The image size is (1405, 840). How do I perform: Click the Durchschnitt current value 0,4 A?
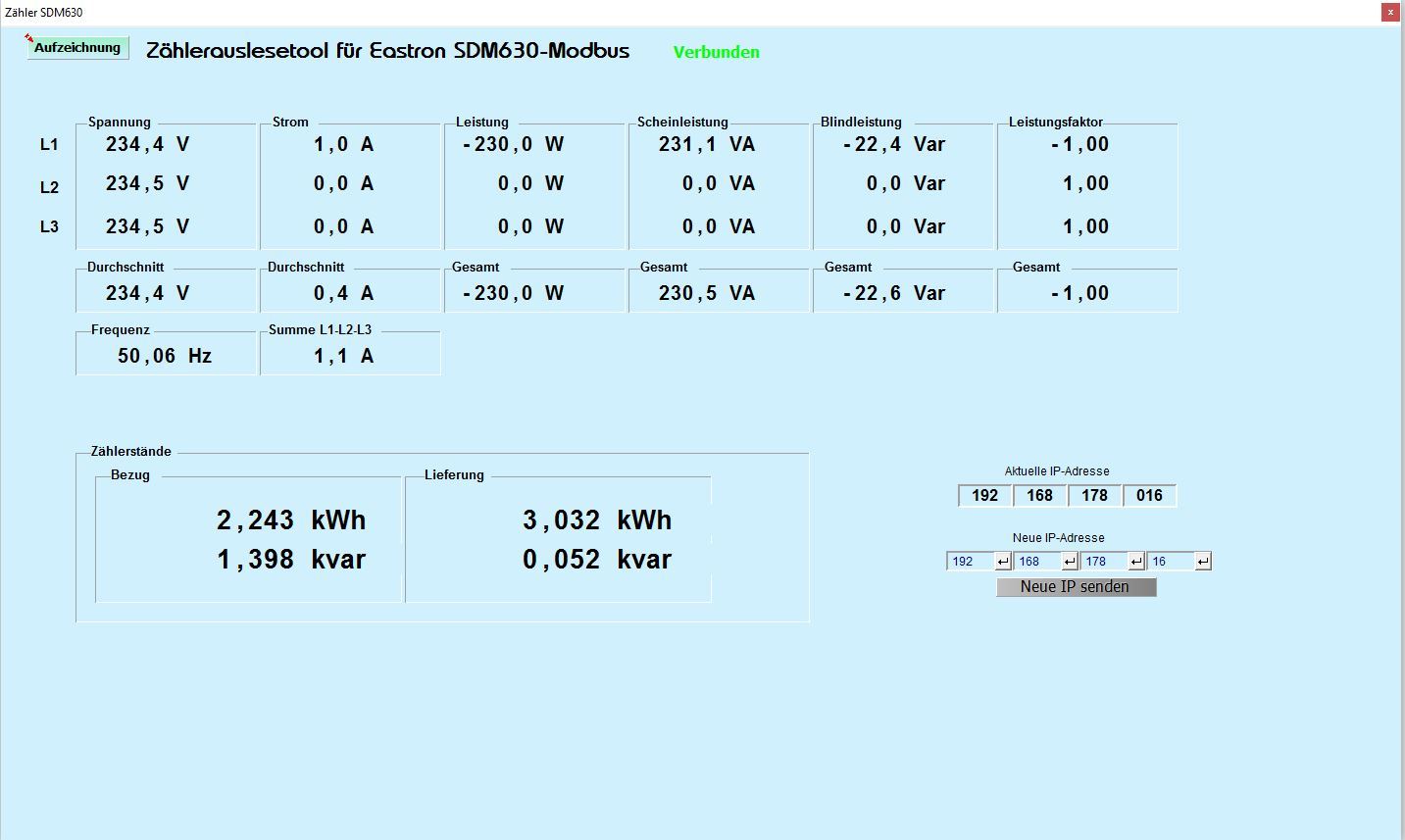[344, 293]
